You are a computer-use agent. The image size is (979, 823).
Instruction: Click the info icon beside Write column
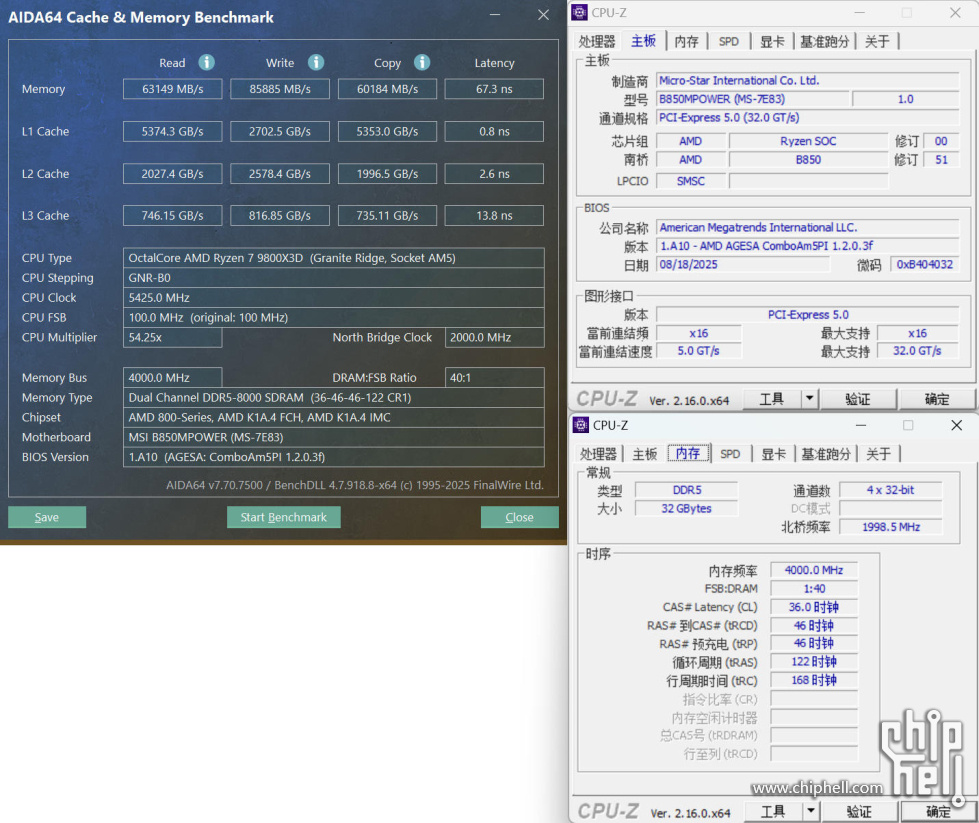(316, 63)
